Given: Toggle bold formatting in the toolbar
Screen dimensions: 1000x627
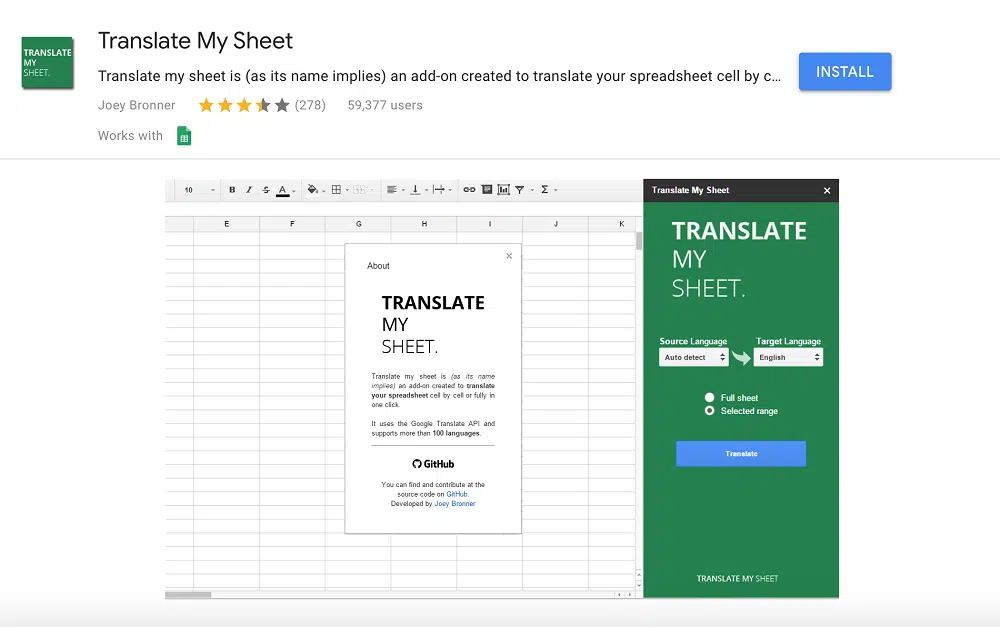Looking at the screenshot, I should [232, 189].
